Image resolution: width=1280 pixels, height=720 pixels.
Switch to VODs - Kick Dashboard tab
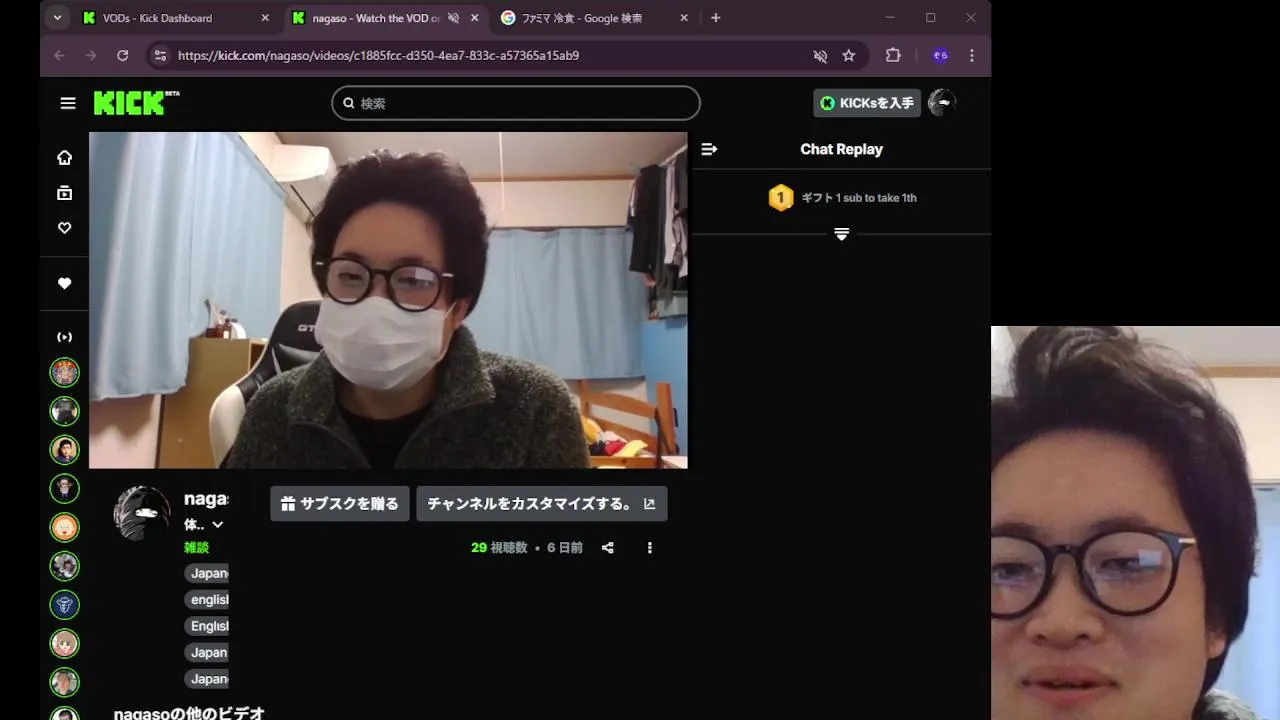tap(177, 18)
